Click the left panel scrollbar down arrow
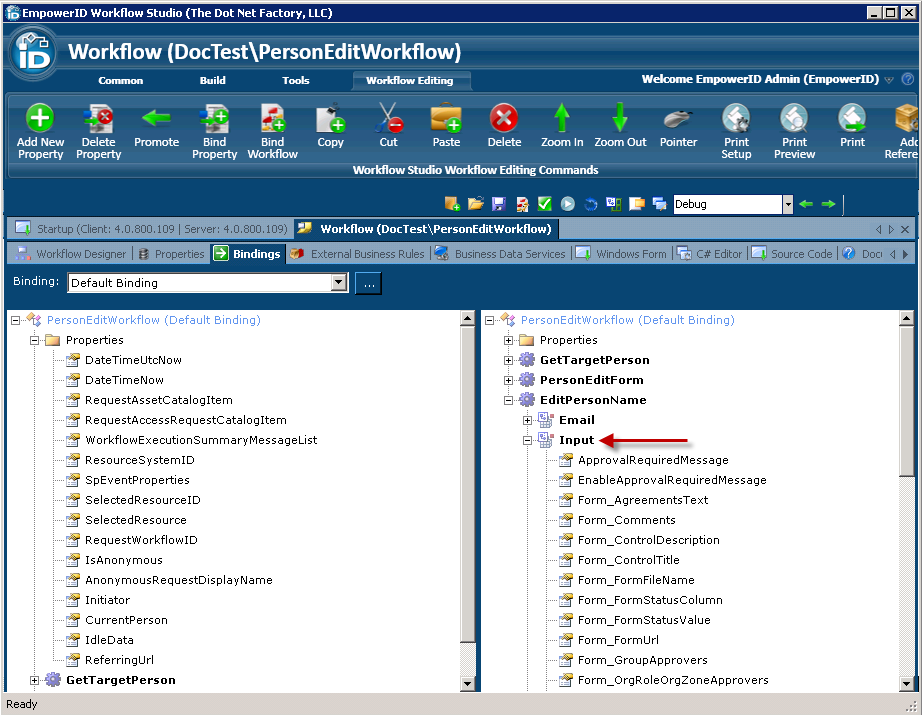 click(467, 683)
